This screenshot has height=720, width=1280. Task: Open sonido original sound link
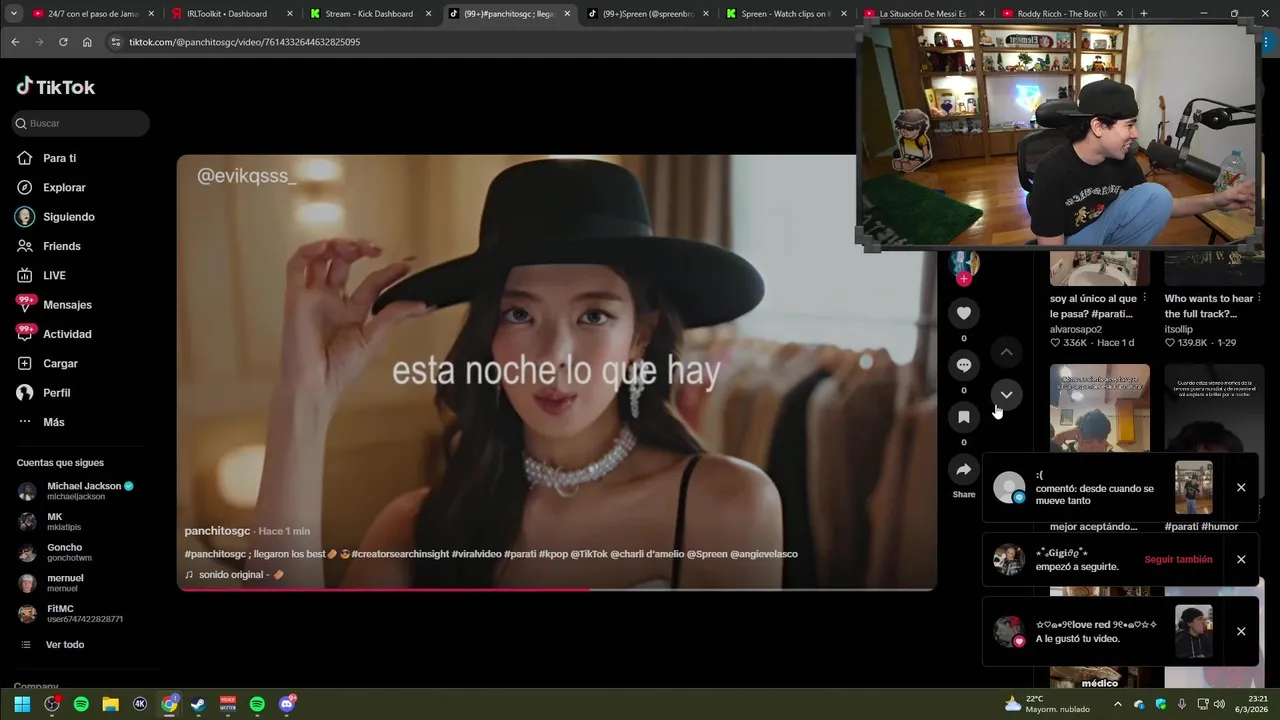tap(235, 575)
